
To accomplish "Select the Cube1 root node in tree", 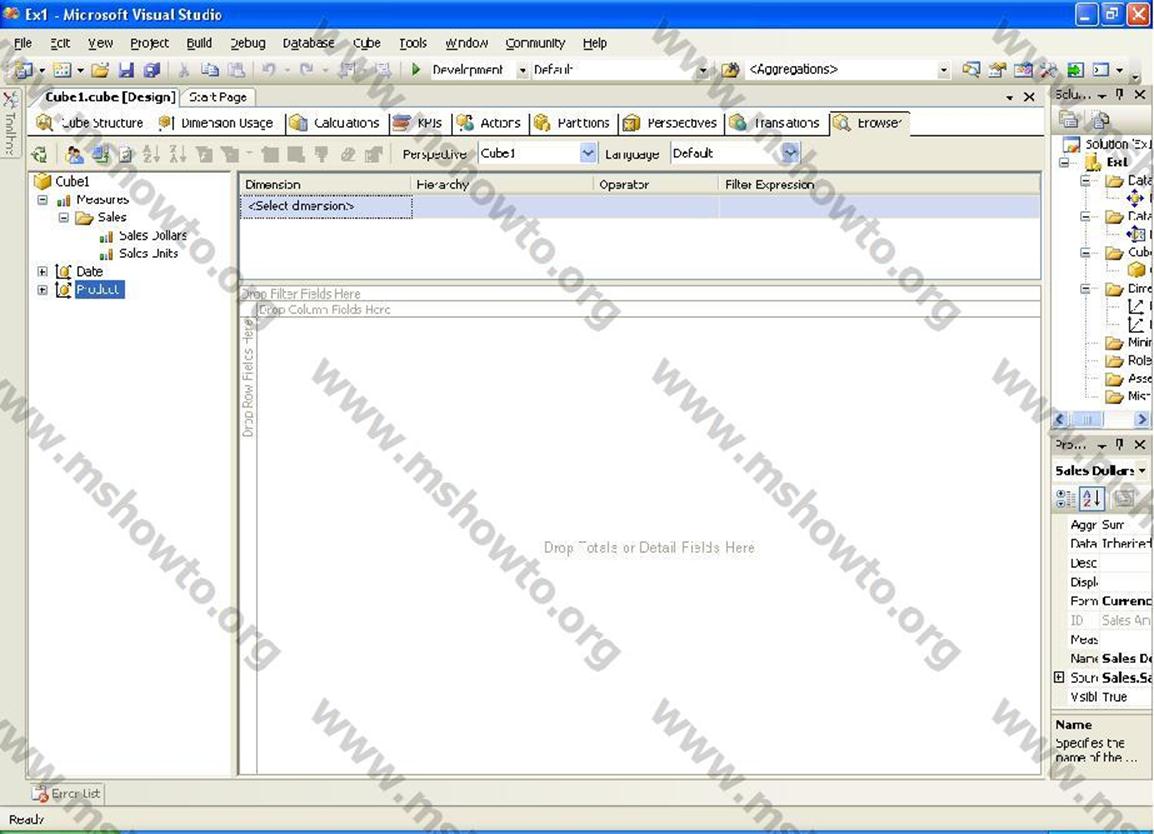I will (x=72, y=181).
